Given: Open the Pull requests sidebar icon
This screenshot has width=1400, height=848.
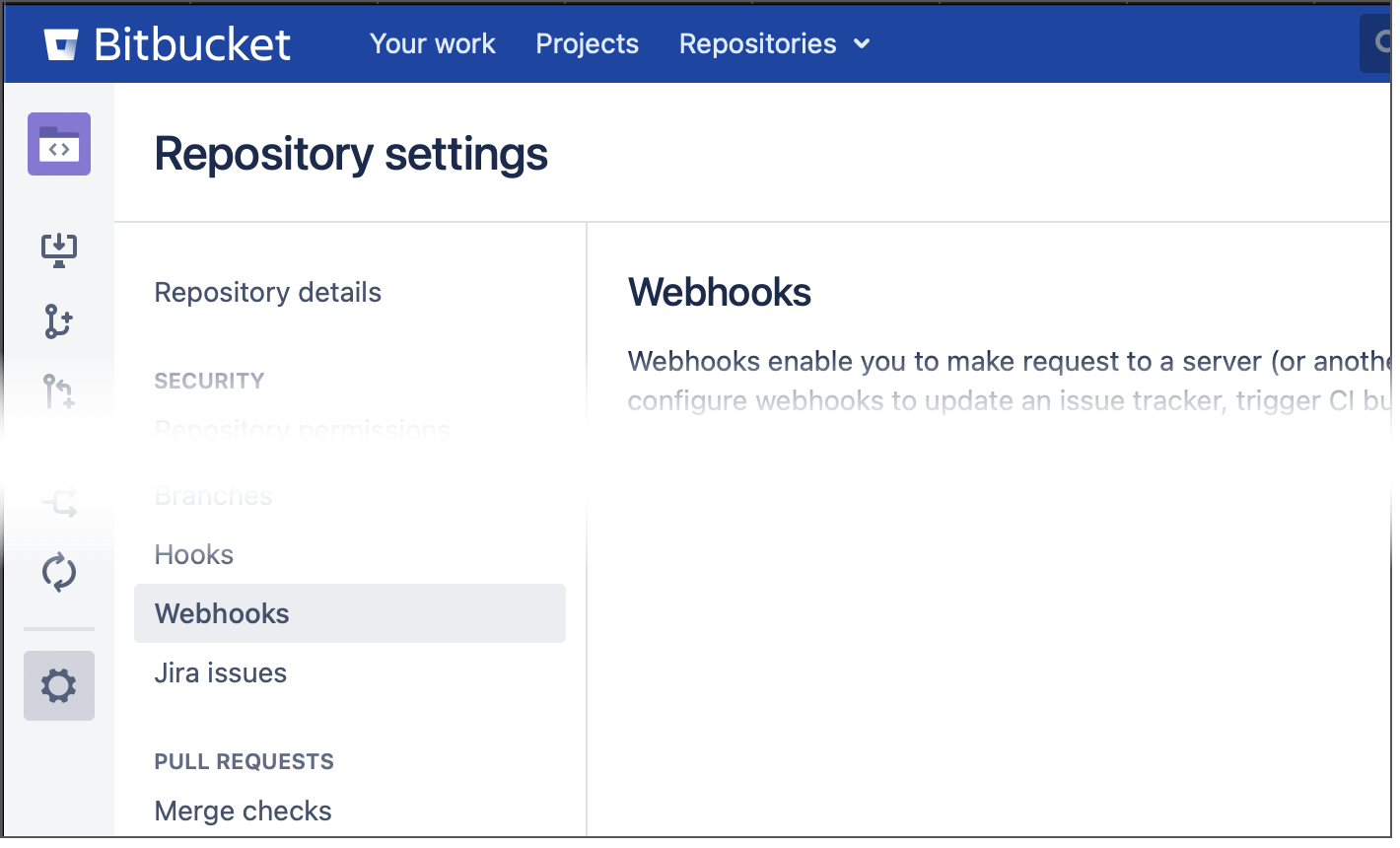Looking at the screenshot, I should pos(58,391).
